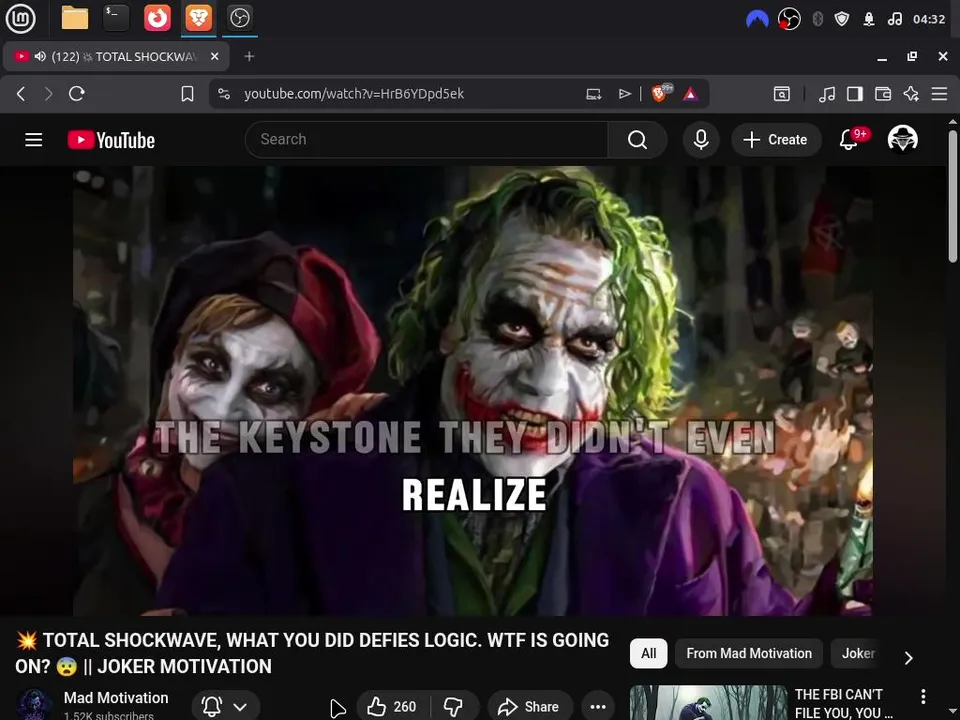Open THE FBI CAN'T FILE YOU video thumbnail
This screenshot has height=720, width=960.
pos(708,703)
